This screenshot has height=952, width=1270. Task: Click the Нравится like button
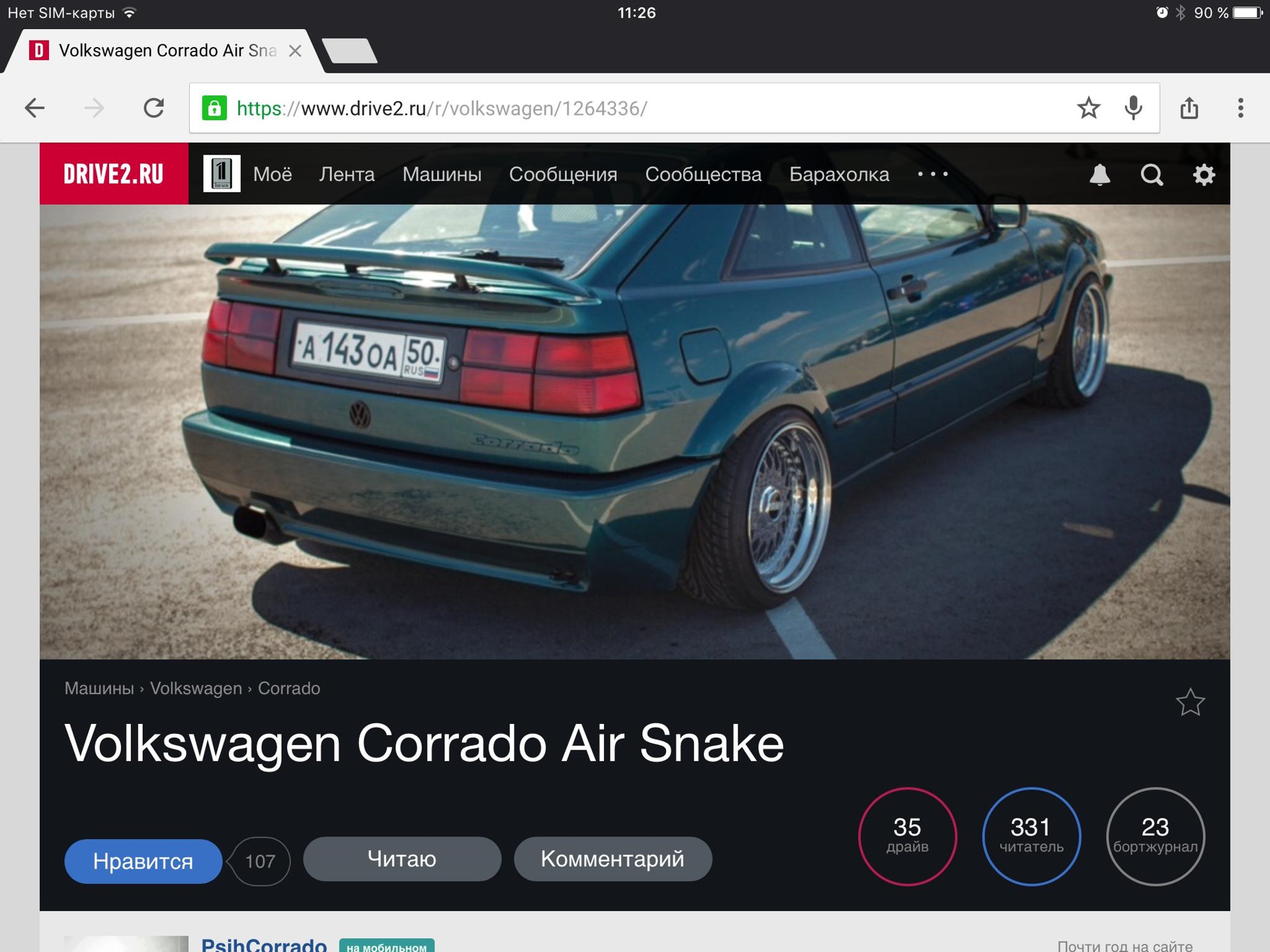coord(143,861)
